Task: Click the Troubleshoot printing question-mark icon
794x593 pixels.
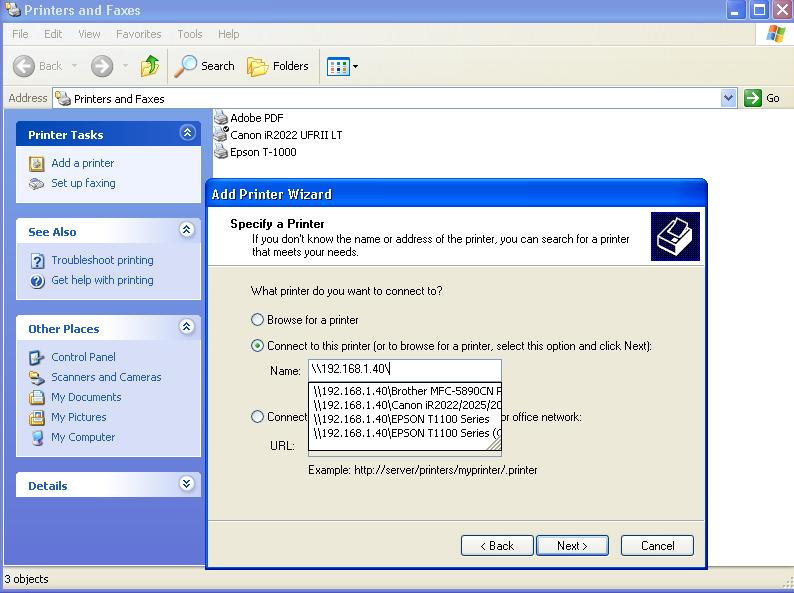Action: (37, 261)
